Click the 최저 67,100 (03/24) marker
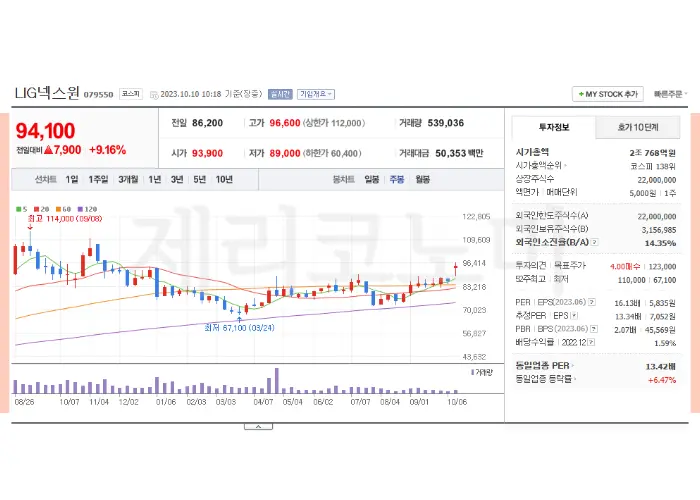The width and height of the screenshot is (700, 500). click(x=239, y=328)
